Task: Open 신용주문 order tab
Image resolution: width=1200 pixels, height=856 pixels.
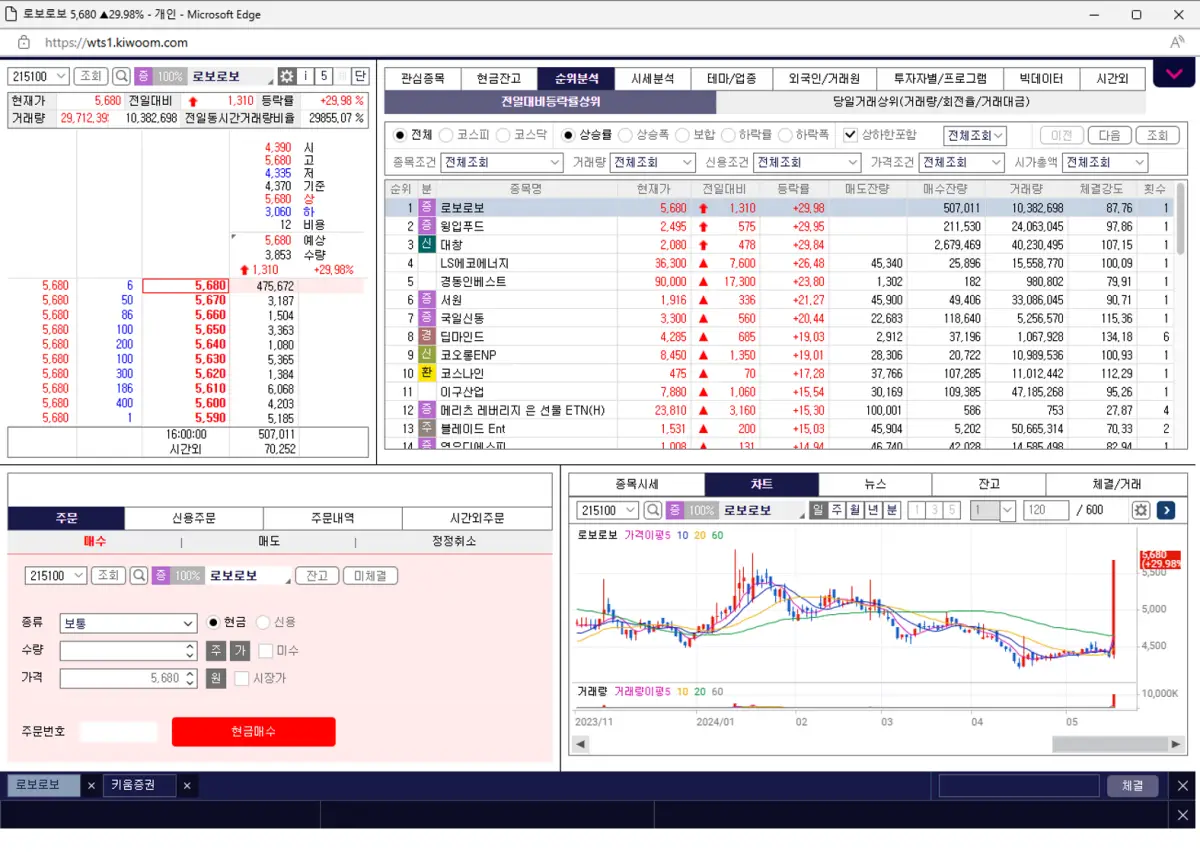Action: coord(194,518)
